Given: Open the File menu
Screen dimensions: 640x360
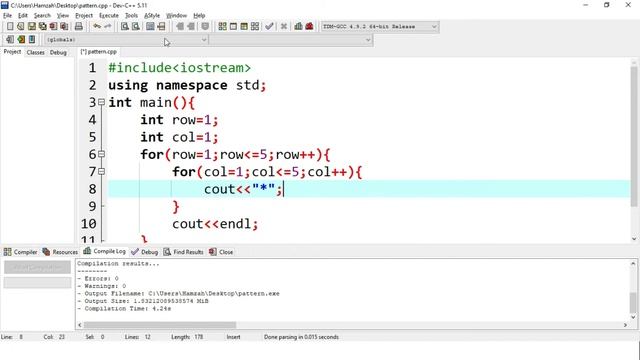Looking at the screenshot, I should (x=7, y=16).
